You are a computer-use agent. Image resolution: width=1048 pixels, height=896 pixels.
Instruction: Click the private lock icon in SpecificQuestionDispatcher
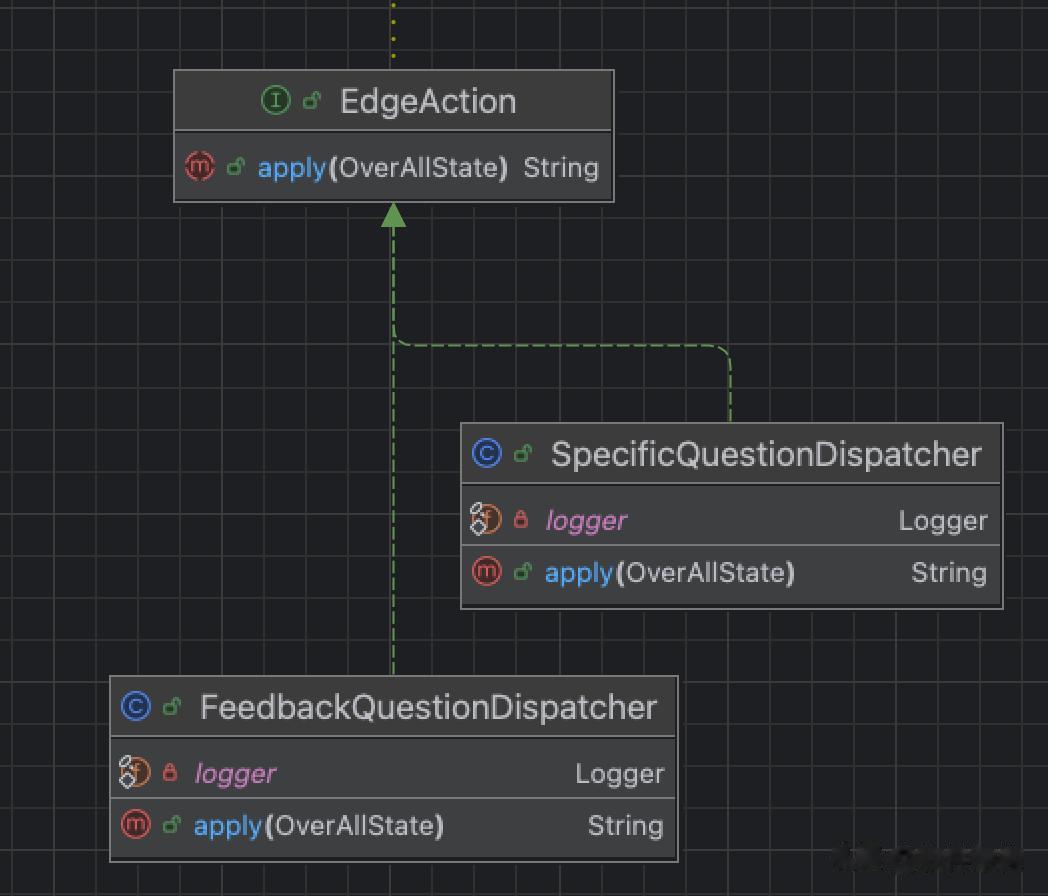(x=521, y=520)
